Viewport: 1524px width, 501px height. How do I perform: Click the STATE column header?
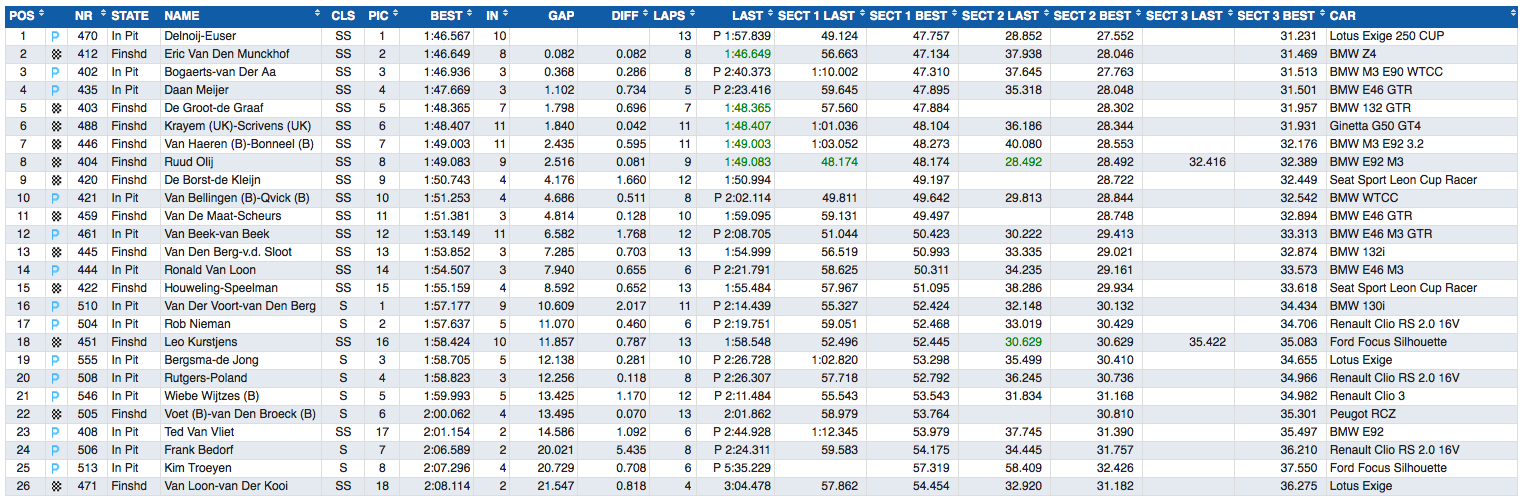(x=130, y=16)
